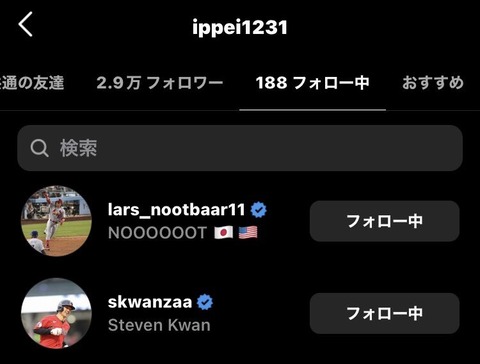The width and height of the screenshot is (480, 364).
Task: Tap the Japan flag emoji
Action: point(224,233)
